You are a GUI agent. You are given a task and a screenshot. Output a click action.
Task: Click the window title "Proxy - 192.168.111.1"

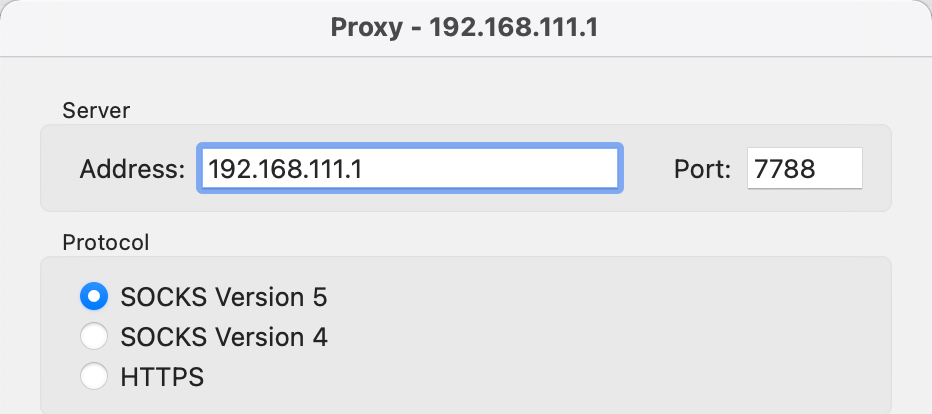464,28
